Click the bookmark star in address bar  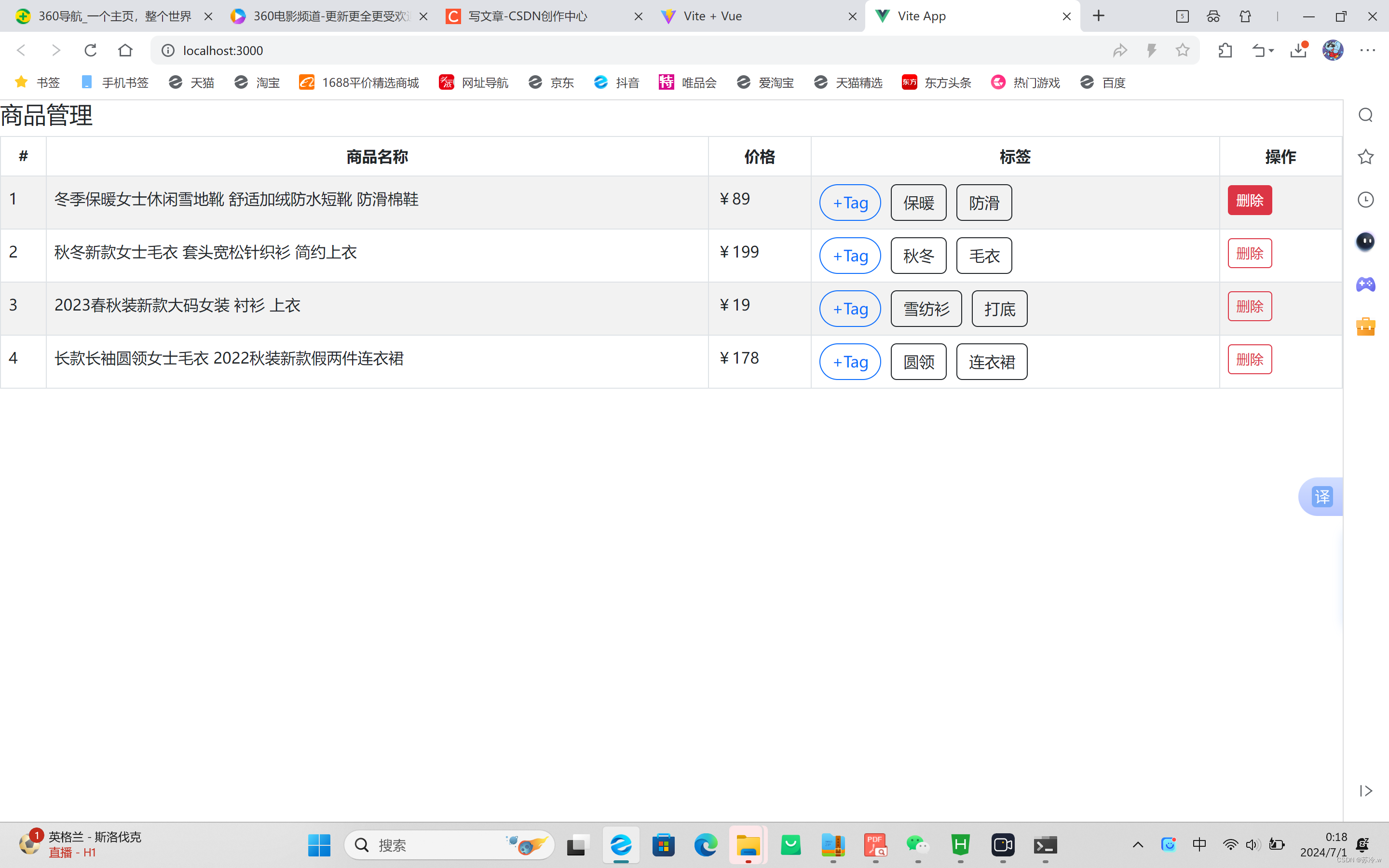click(1183, 51)
